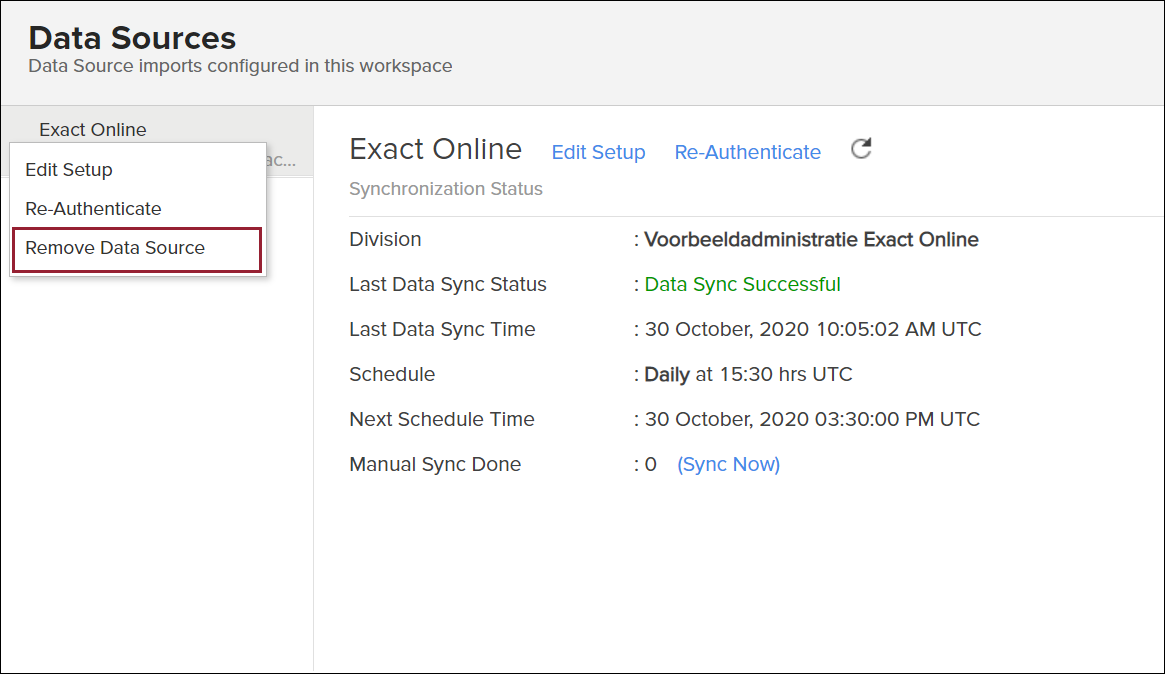Screen dimensions: 1165x674
Task: Click the Synchronization Status subtitle
Action: point(445,189)
